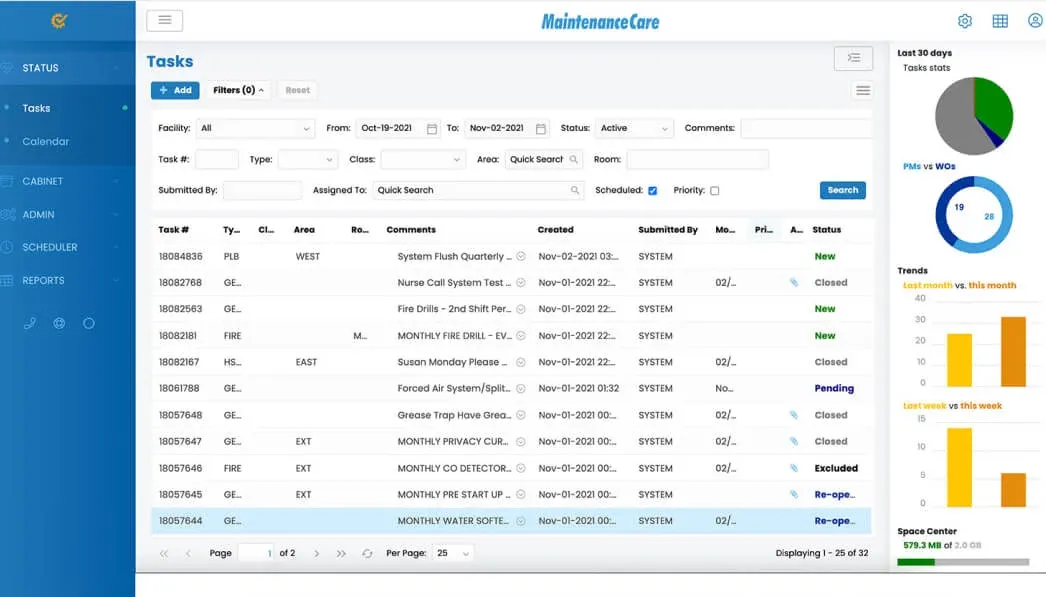The height and width of the screenshot is (597, 1046).
Task: Expand the STATUS menu section
Action: 67,68
